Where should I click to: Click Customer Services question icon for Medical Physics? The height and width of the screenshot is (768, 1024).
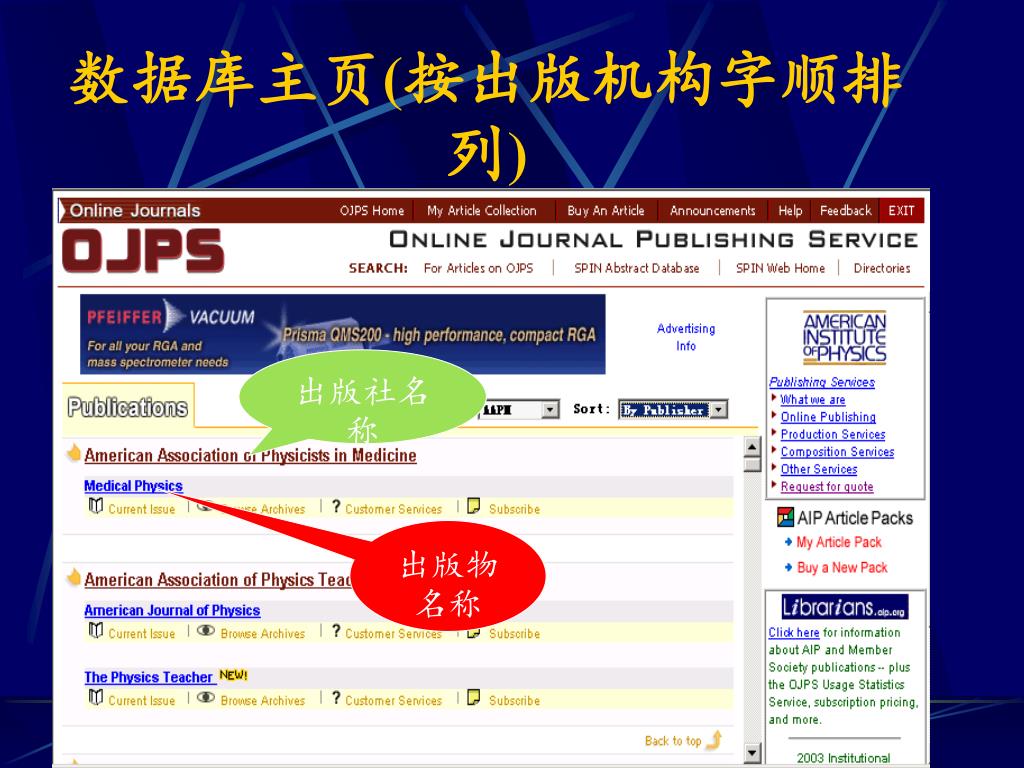[x=336, y=506]
